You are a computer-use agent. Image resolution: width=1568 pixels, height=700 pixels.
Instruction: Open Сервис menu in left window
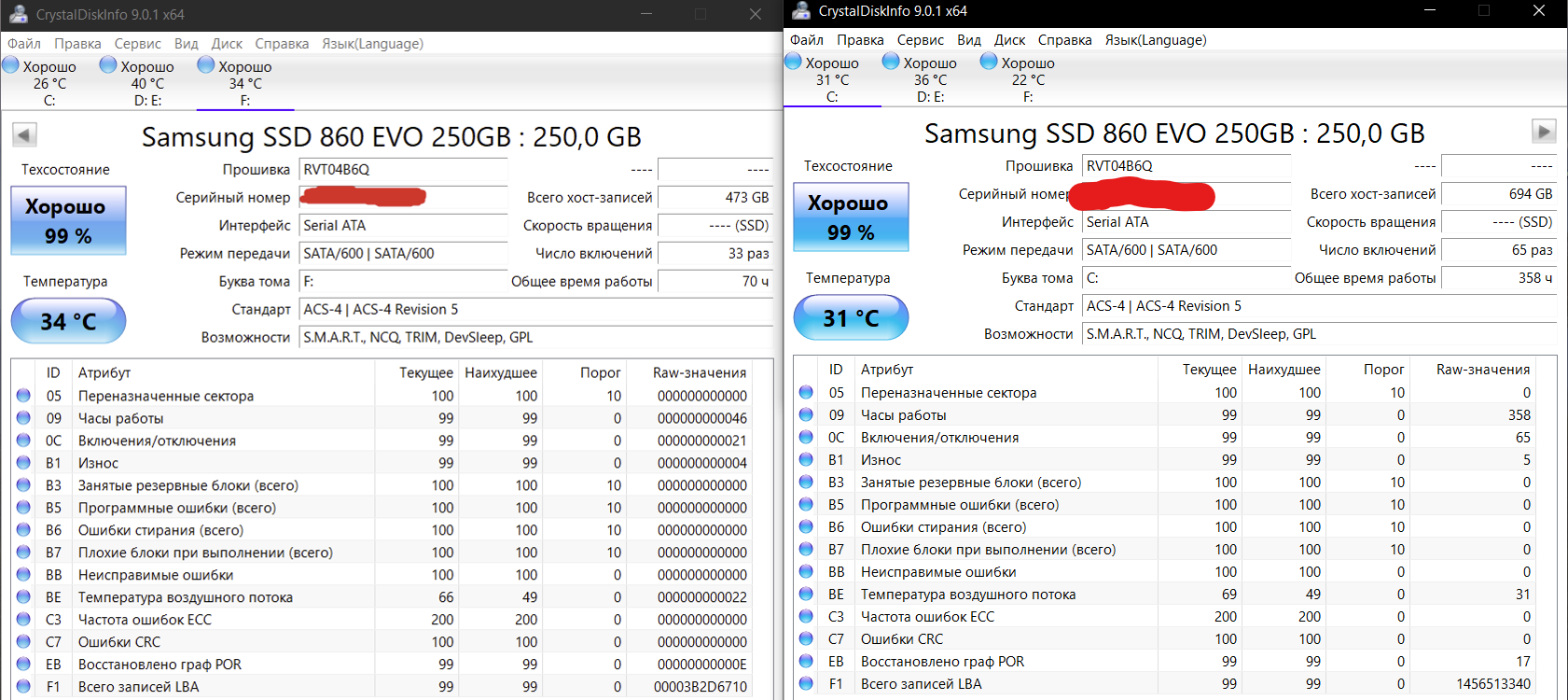pos(138,44)
